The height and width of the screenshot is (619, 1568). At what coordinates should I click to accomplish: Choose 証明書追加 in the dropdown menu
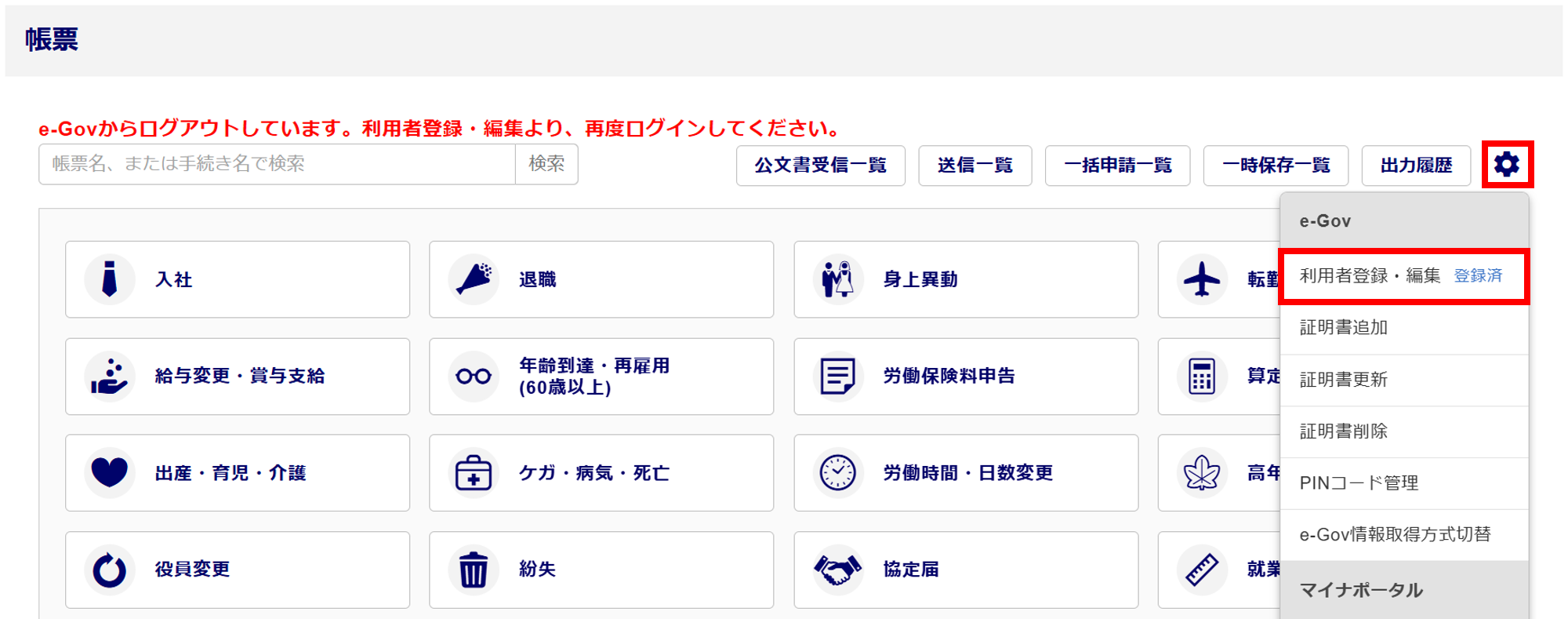[1344, 328]
